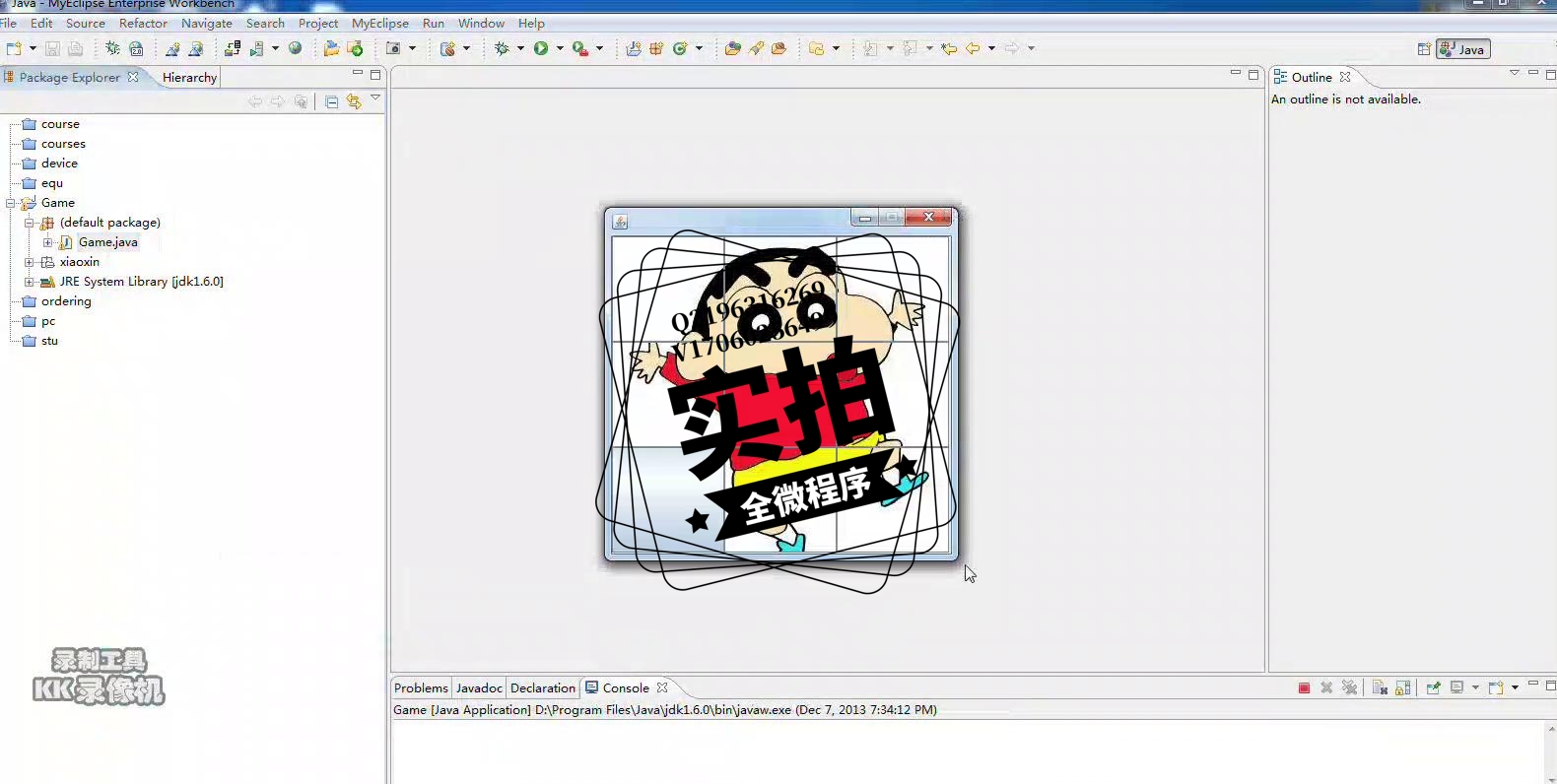1557x784 pixels.
Task: Close the Console tab
Action: point(662,687)
